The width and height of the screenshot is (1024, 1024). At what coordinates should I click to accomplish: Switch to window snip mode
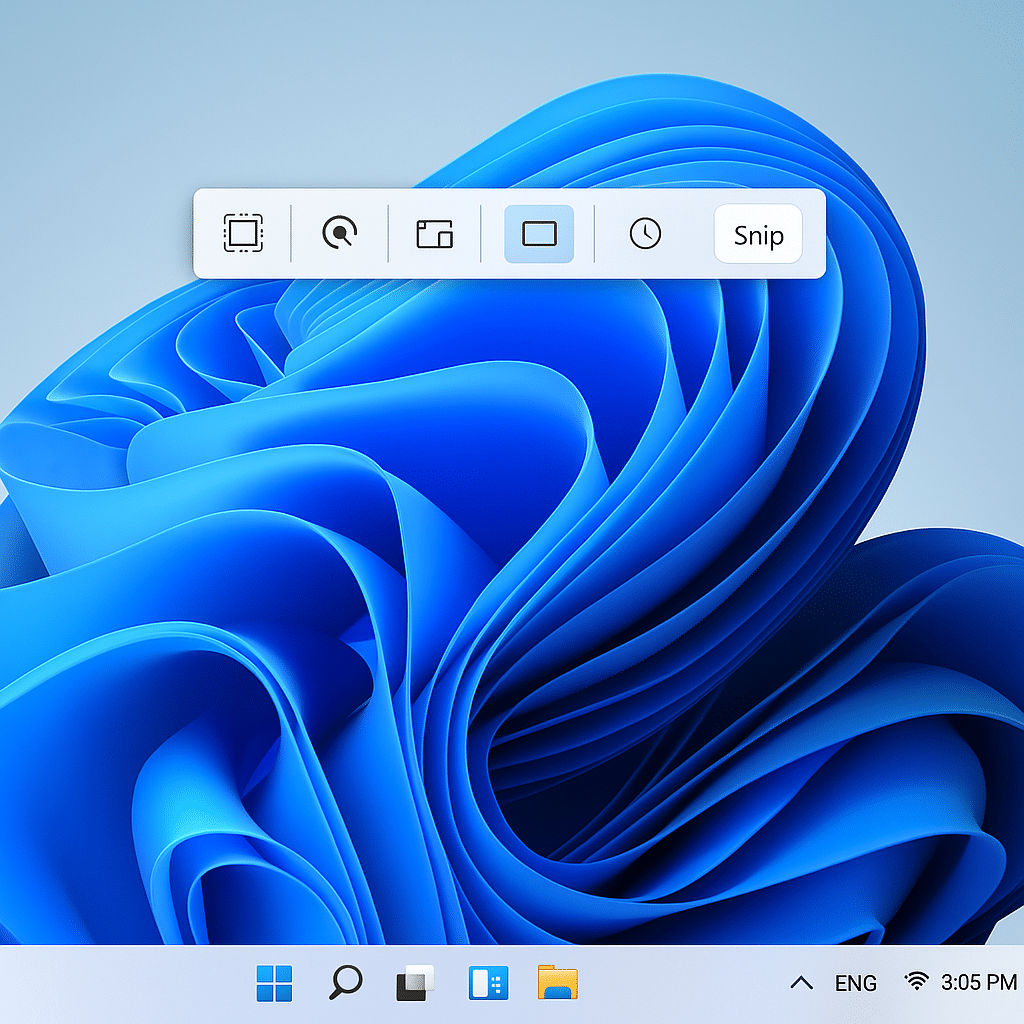tap(435, 234)
